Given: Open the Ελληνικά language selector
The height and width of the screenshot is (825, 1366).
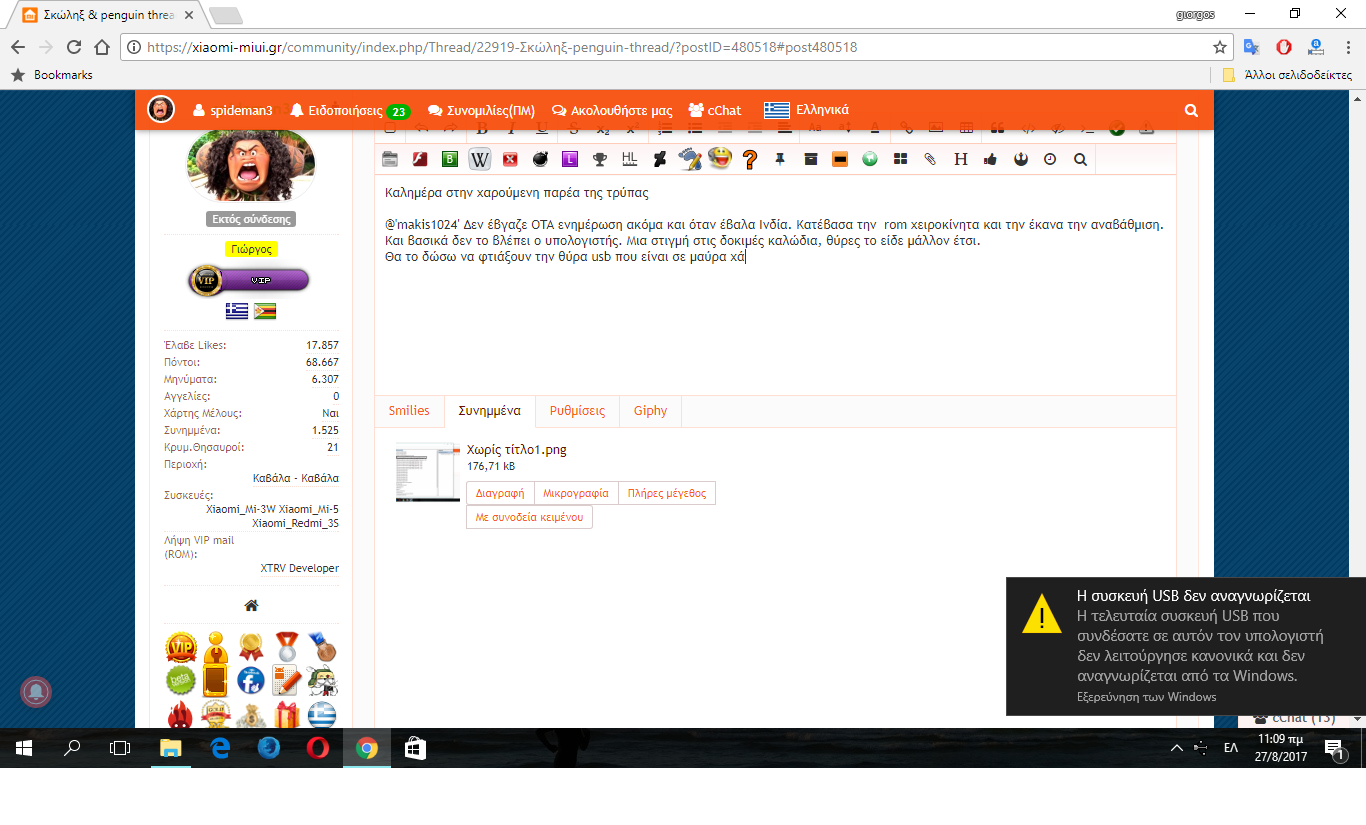Looking at the screenshot, I should 806,110.
